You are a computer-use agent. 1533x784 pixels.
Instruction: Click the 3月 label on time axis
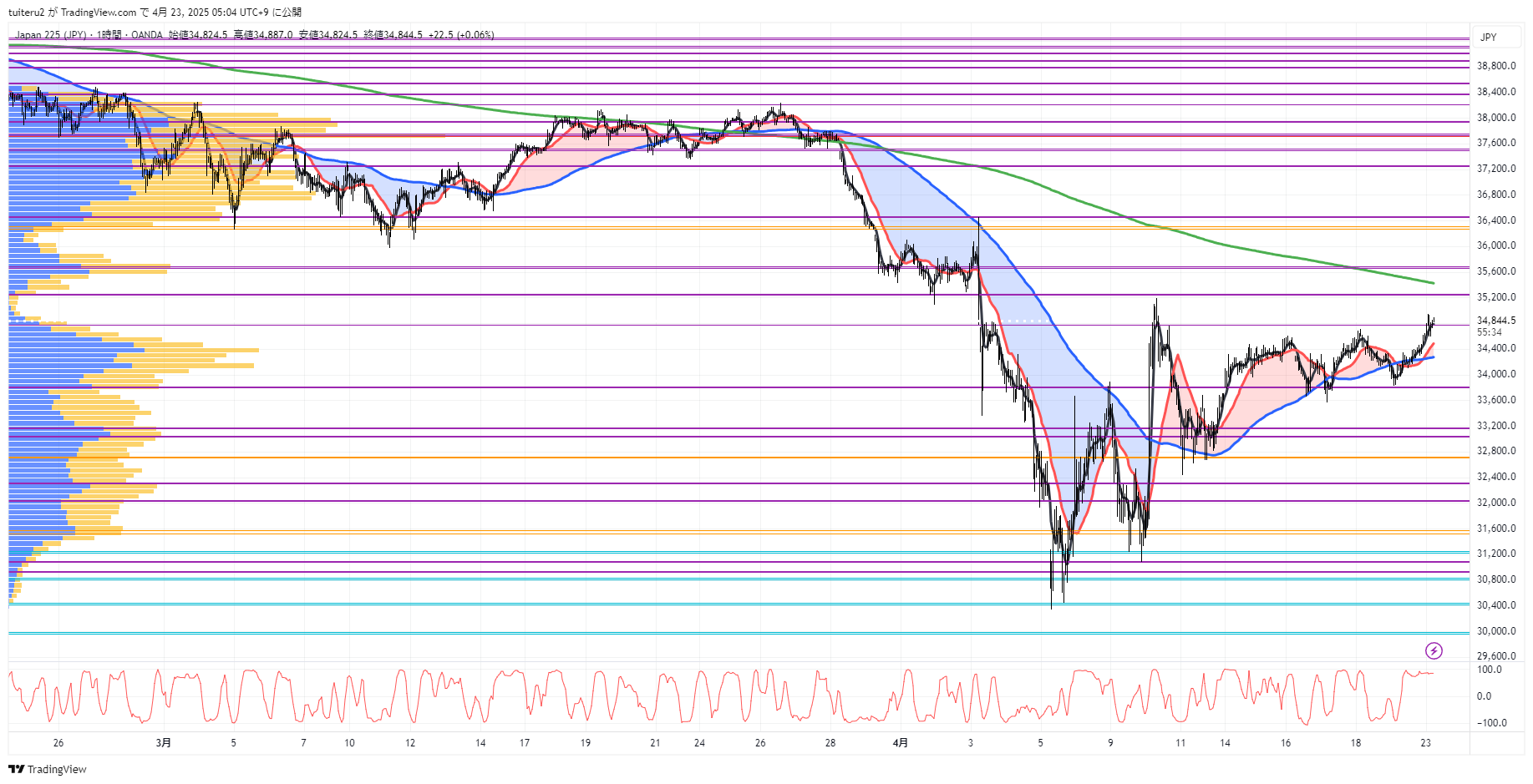pyautogui.click(x=164, y=742)
